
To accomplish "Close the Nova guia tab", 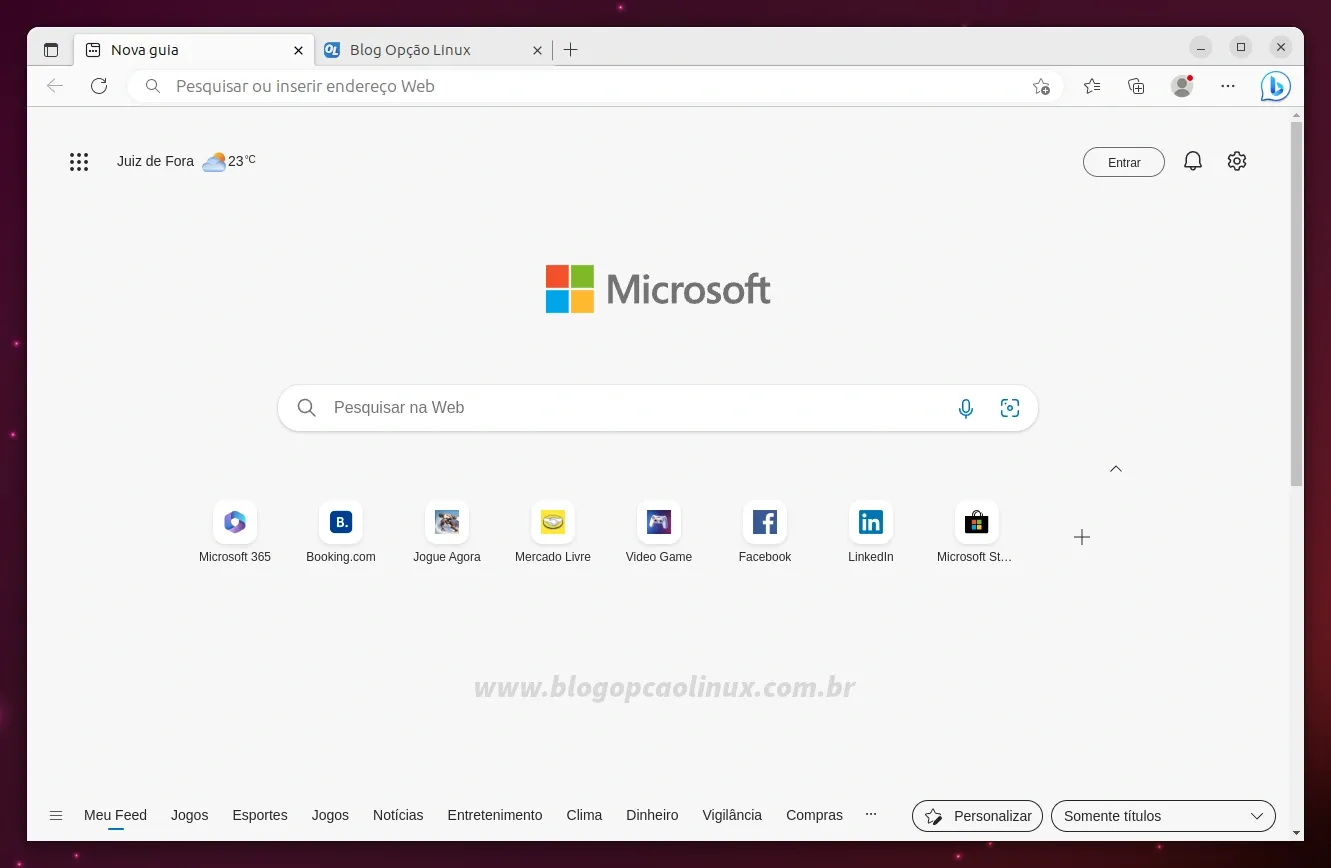I will 298,50.
